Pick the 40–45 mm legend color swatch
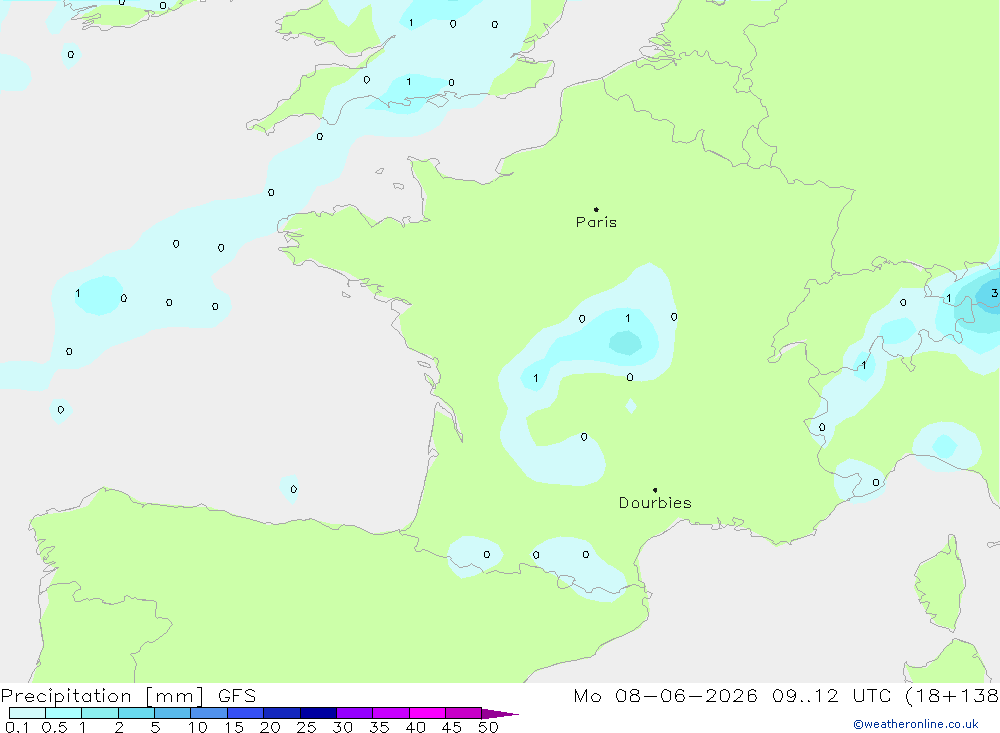This screenshot has height=733, width=1000. click(x=427, y=713)
